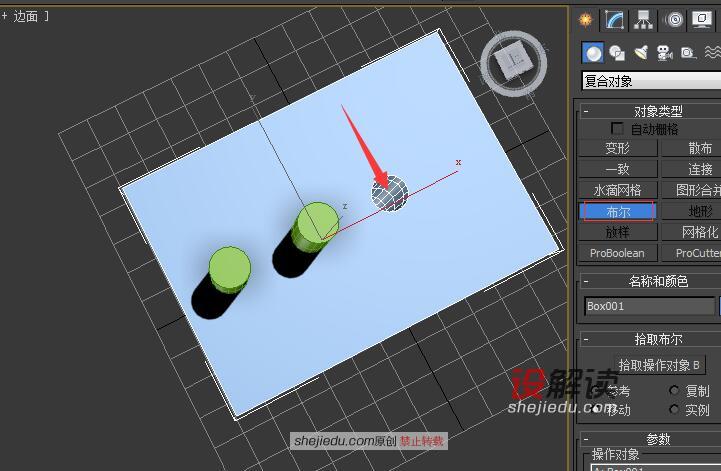The width and height of the screenshot is (721, 471).
Task: Open the 边面 viewport shading label menu
Action: [26, 17]
